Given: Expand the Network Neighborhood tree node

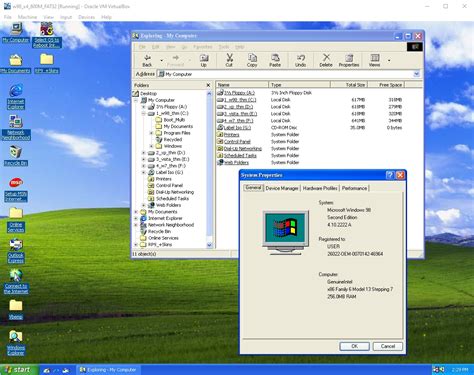Looking at the screenshot, I should [136, 225].
